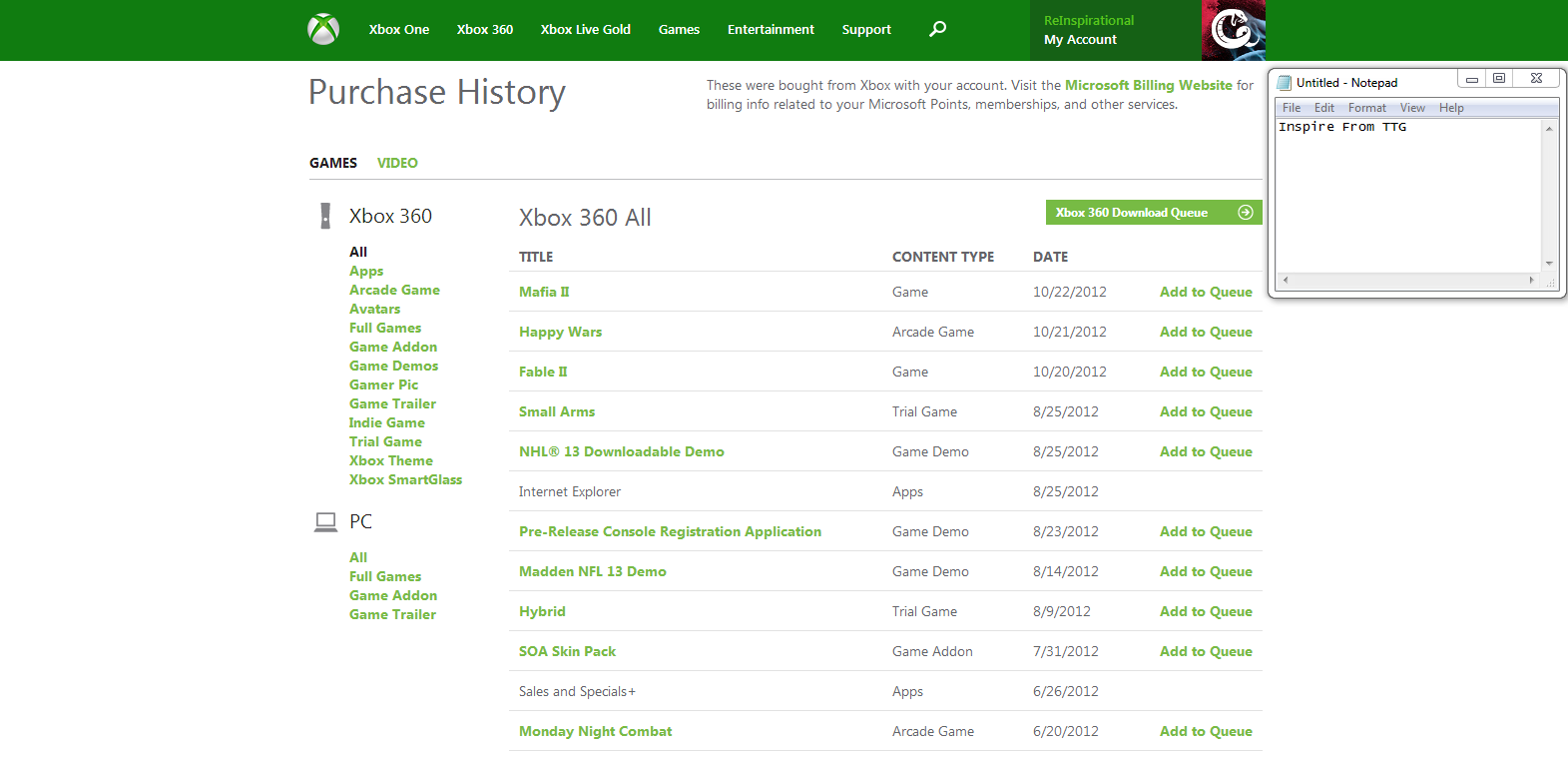This screenshot has width=1568, height=761.
Task: Open the Hybrid title link
Action: coord(542,611)
